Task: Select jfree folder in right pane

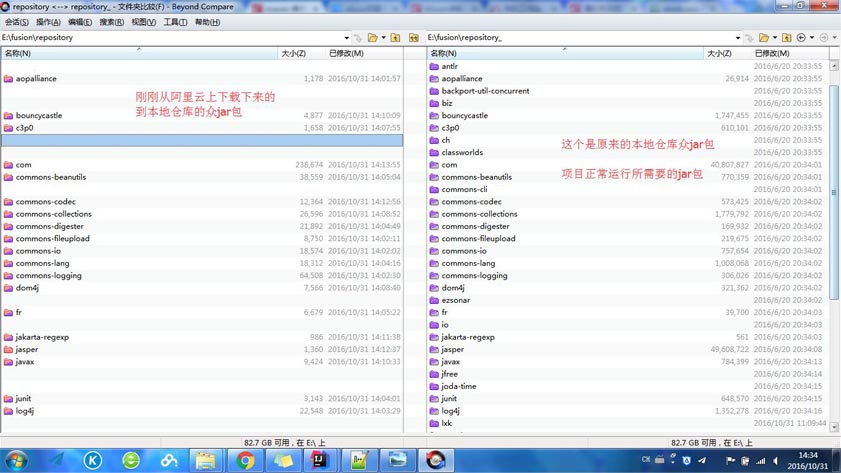Action: [449, 374]
